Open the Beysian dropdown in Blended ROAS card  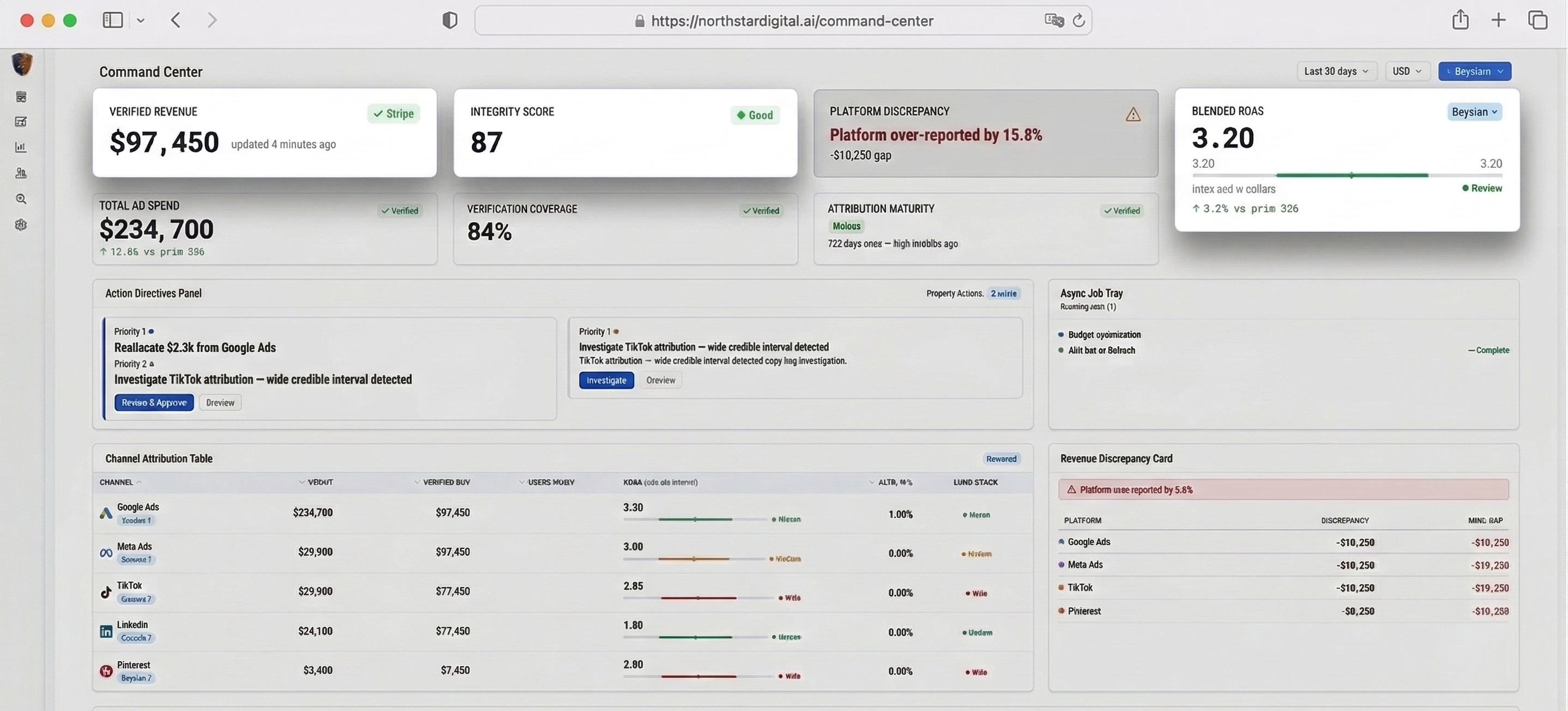[1474, 112]
